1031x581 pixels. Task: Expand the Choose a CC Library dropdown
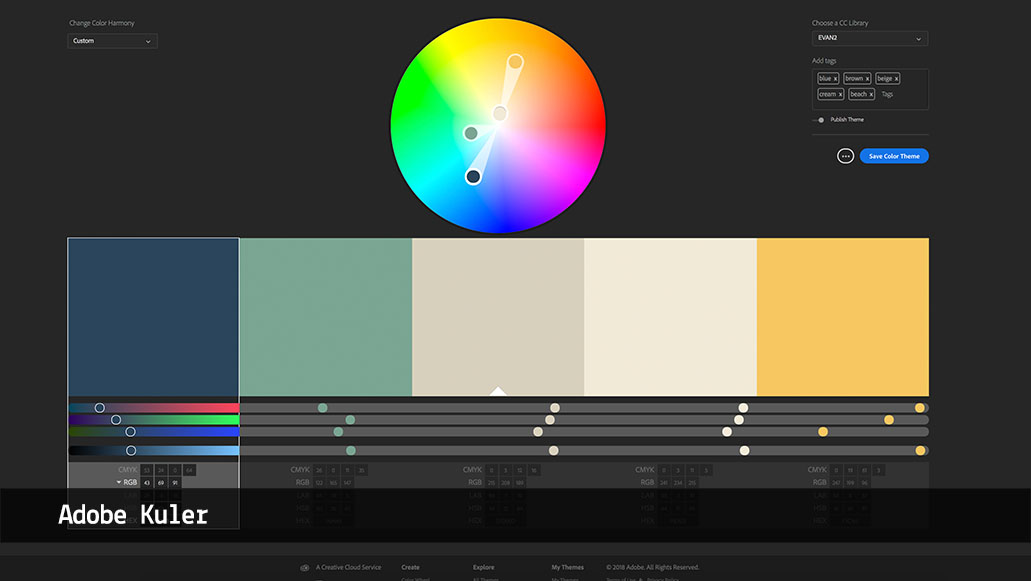(x=869, y=39)
